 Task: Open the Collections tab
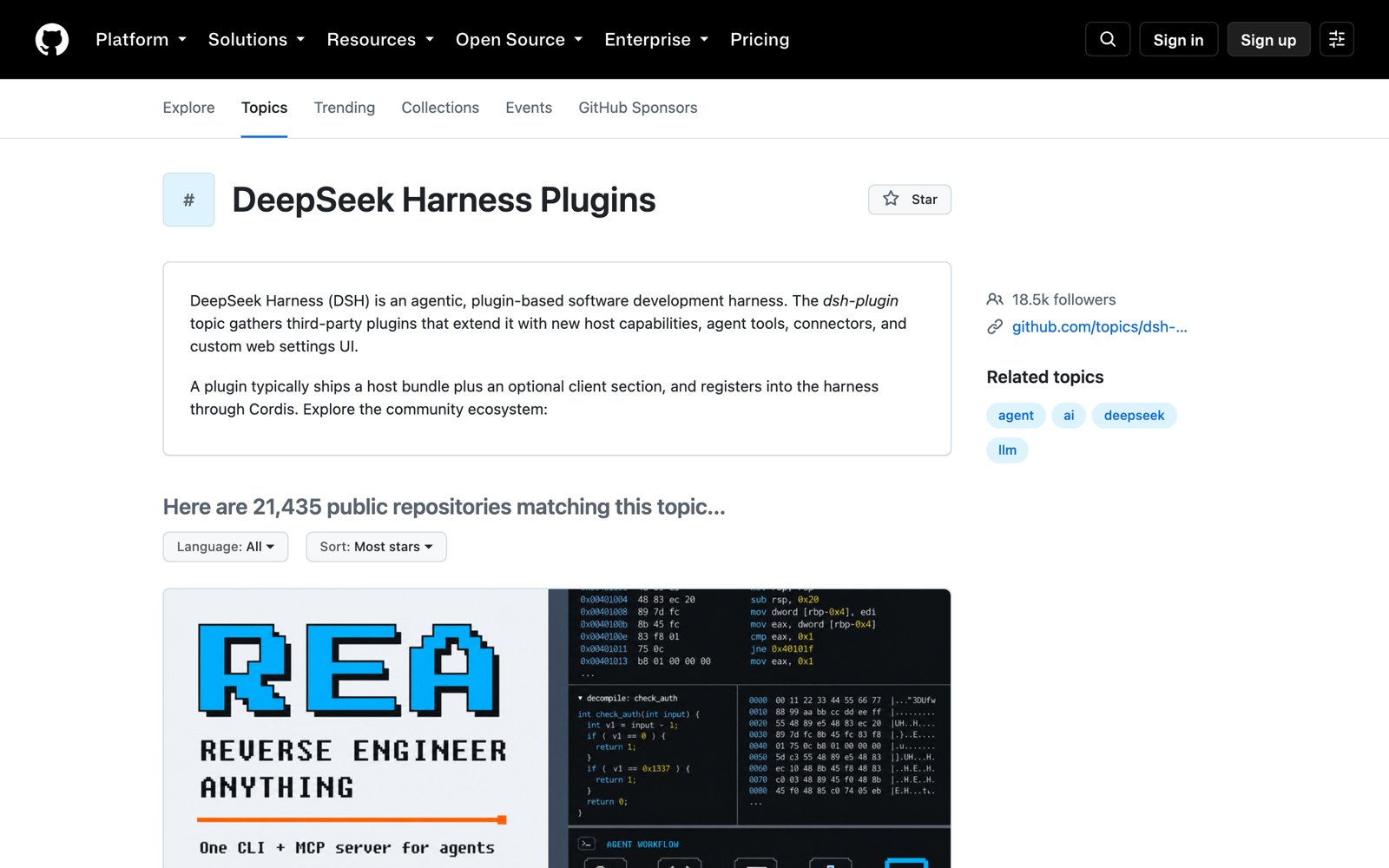[x=440, y=108]
